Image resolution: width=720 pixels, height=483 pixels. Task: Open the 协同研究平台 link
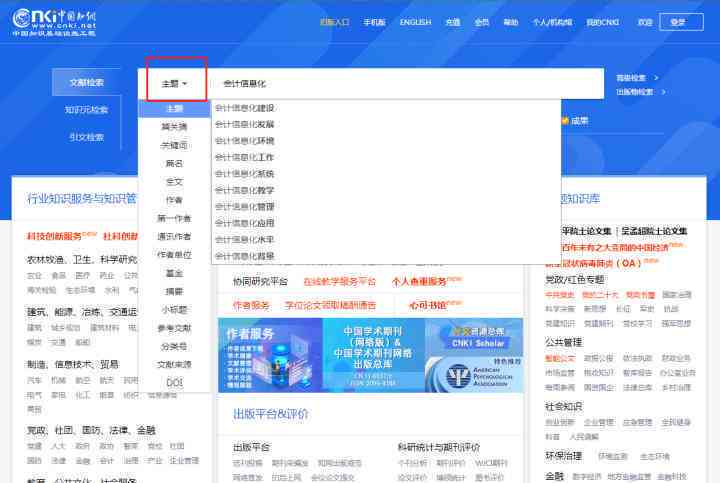click(x=260, y=281)
